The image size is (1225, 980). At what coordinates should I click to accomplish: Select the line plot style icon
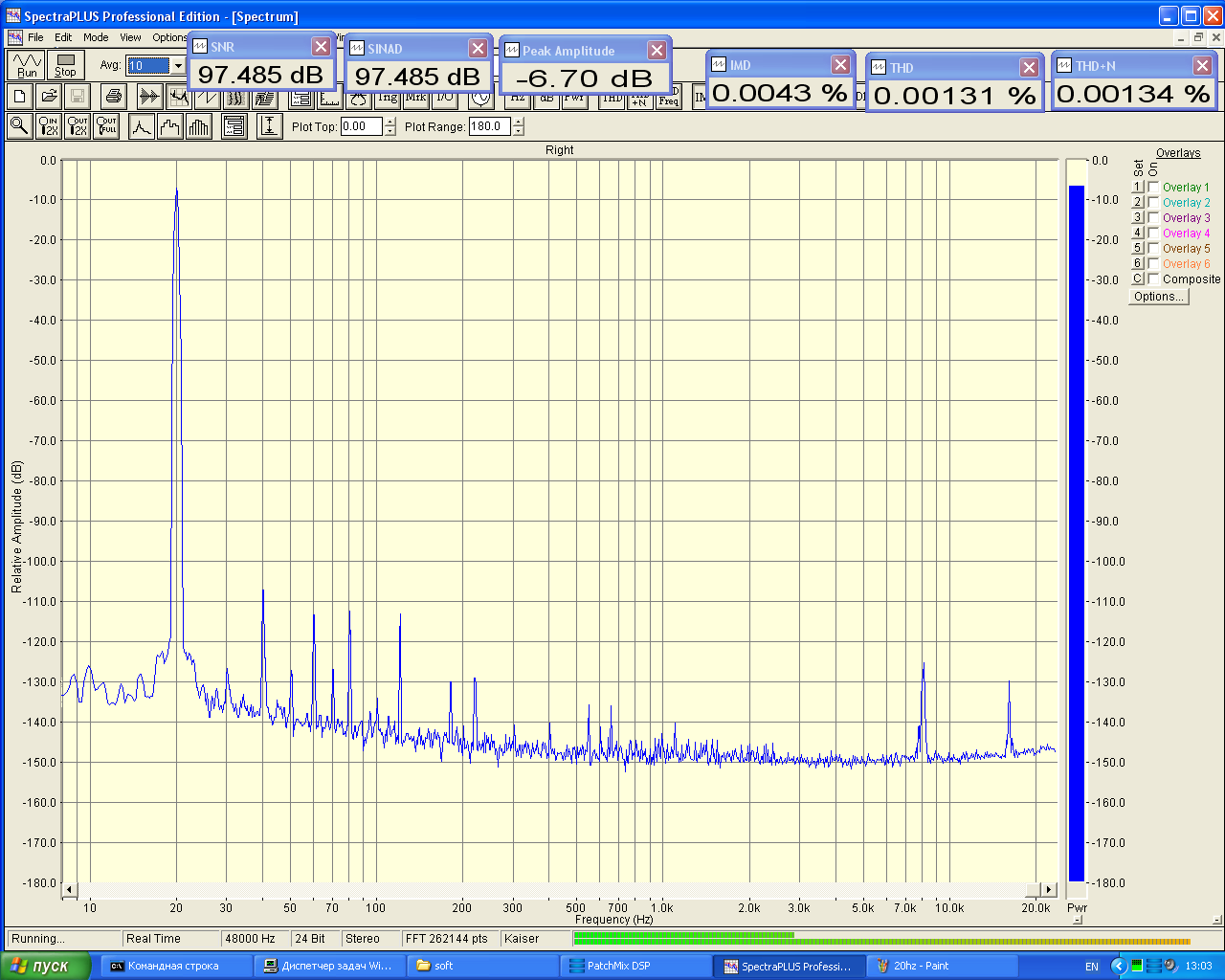click(x=142, y=126)
